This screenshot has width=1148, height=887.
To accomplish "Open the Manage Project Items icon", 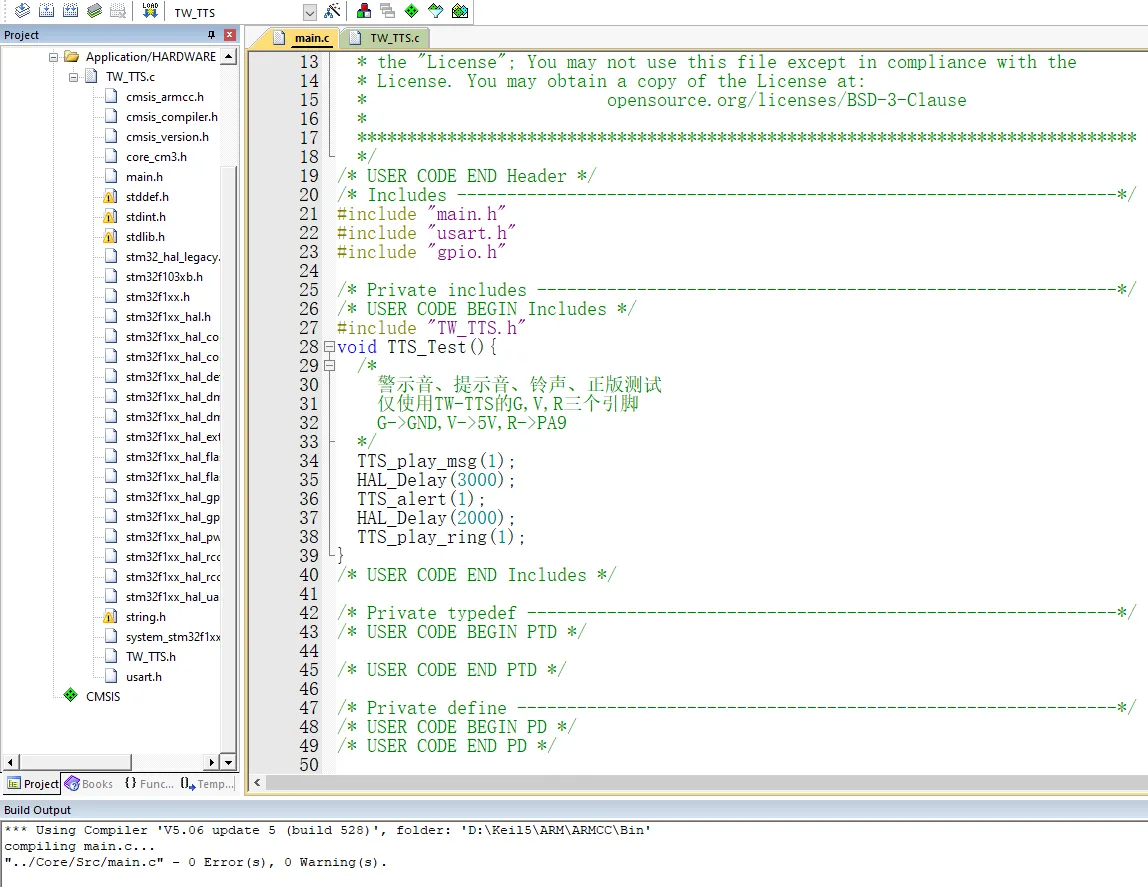I will (x=364, y=11).
